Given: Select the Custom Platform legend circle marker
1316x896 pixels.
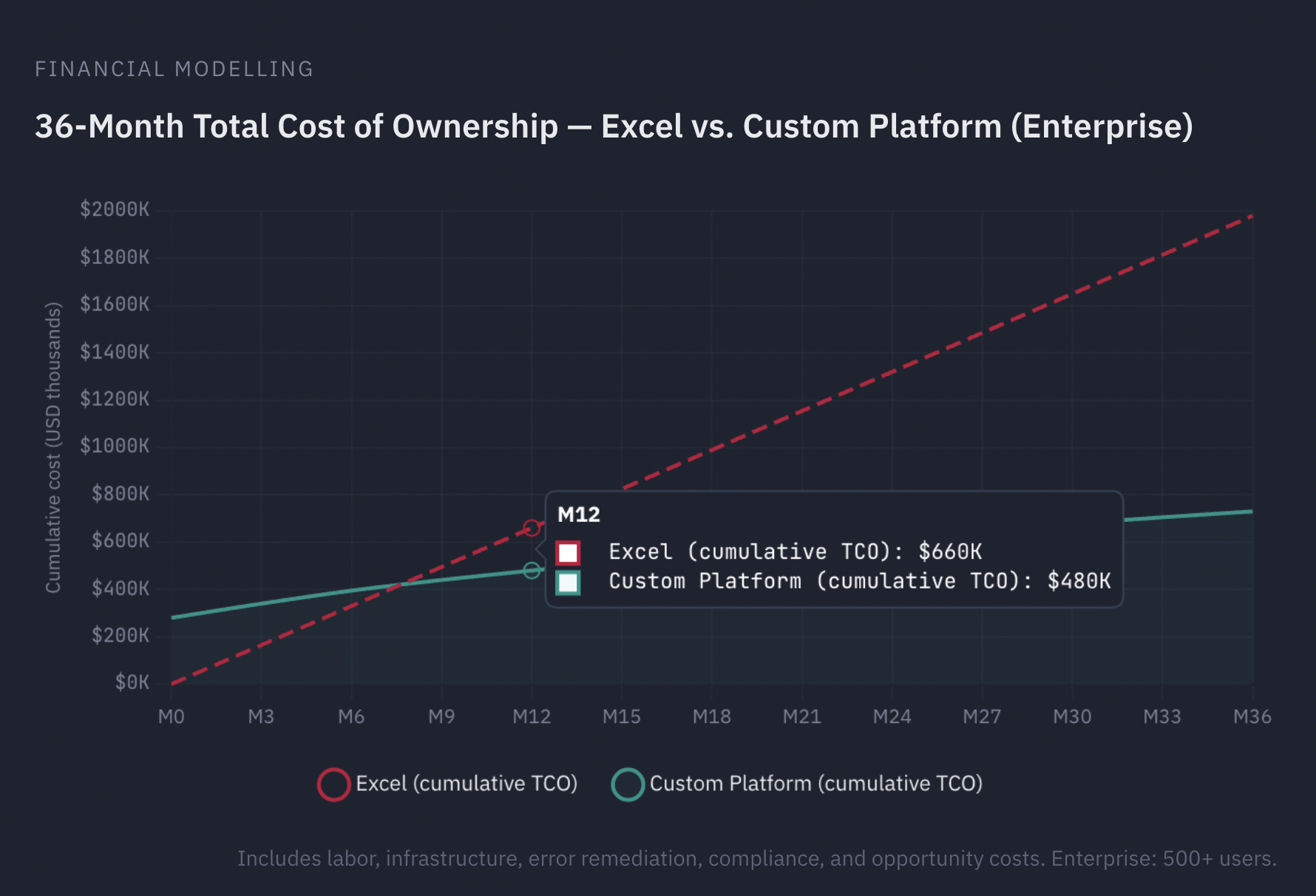Looking at the screenshot, I should (x=629, y=784).
